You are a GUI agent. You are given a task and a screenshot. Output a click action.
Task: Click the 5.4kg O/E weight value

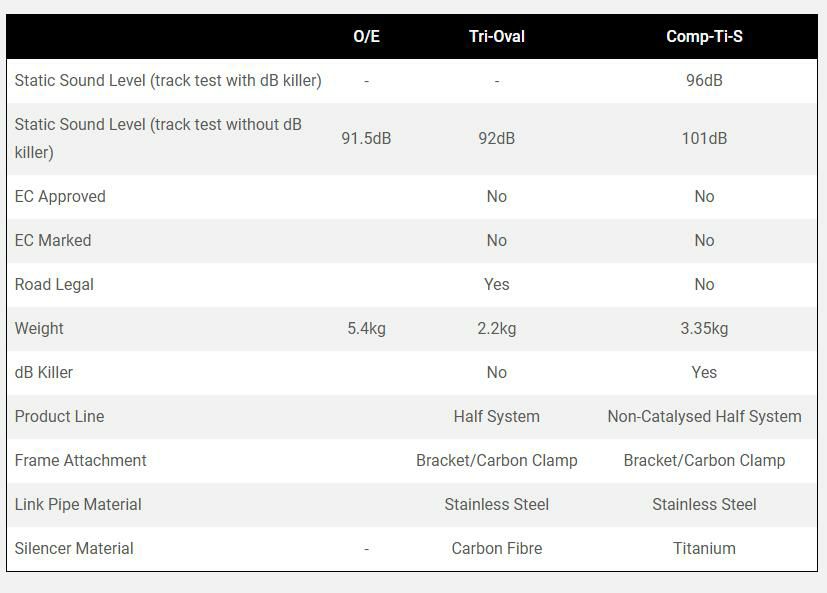[x=366, y=329]
